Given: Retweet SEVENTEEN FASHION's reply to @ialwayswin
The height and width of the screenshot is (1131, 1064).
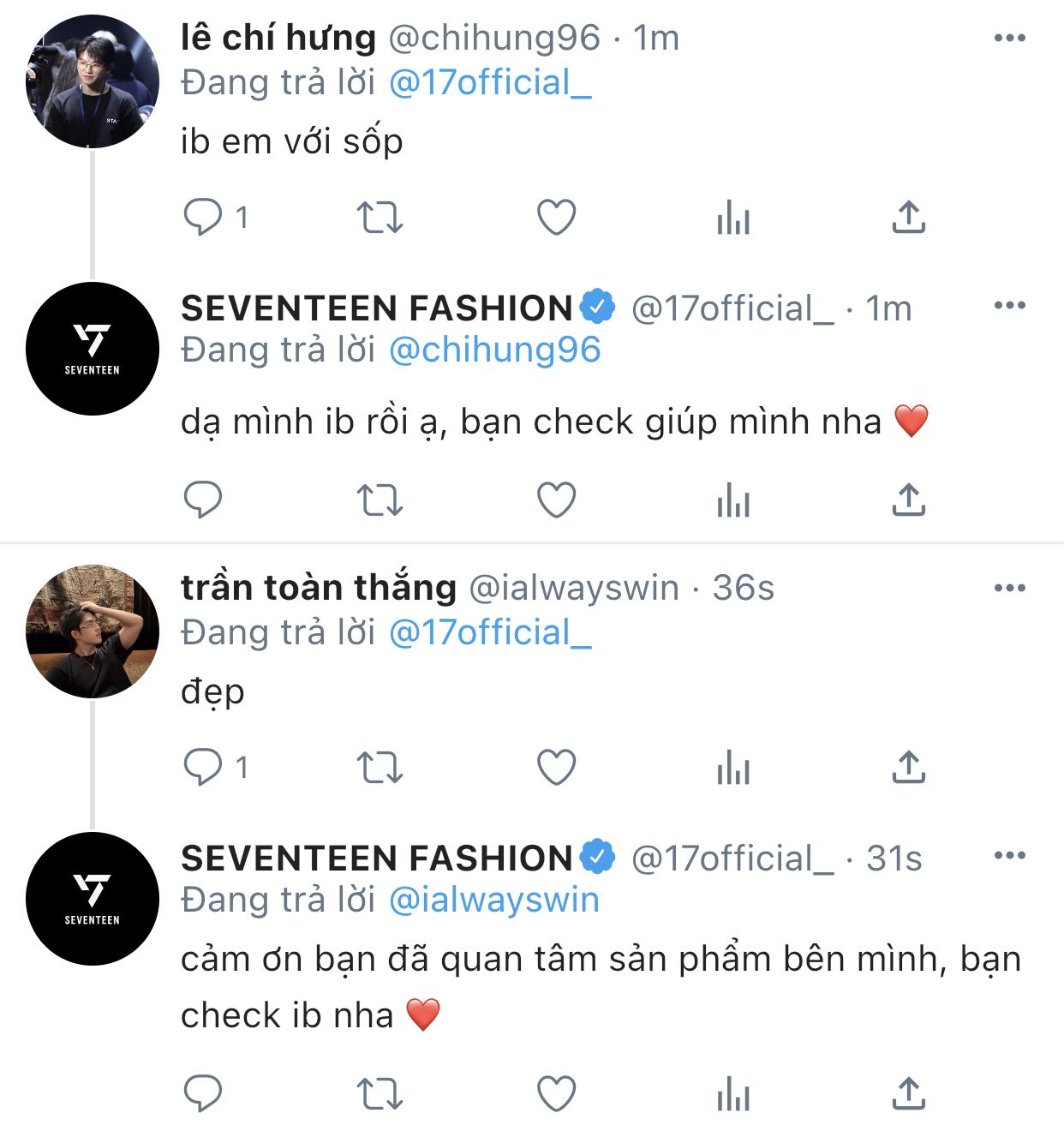Looking at the screenshot, I should 380,1094.
